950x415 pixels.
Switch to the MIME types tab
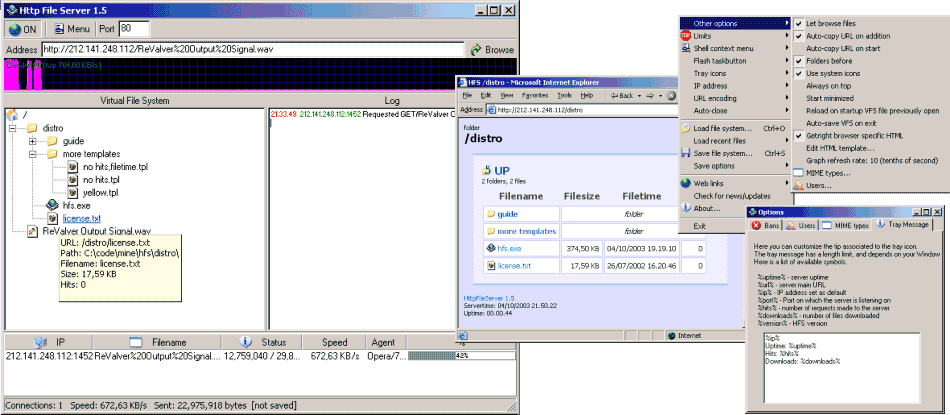847,225
